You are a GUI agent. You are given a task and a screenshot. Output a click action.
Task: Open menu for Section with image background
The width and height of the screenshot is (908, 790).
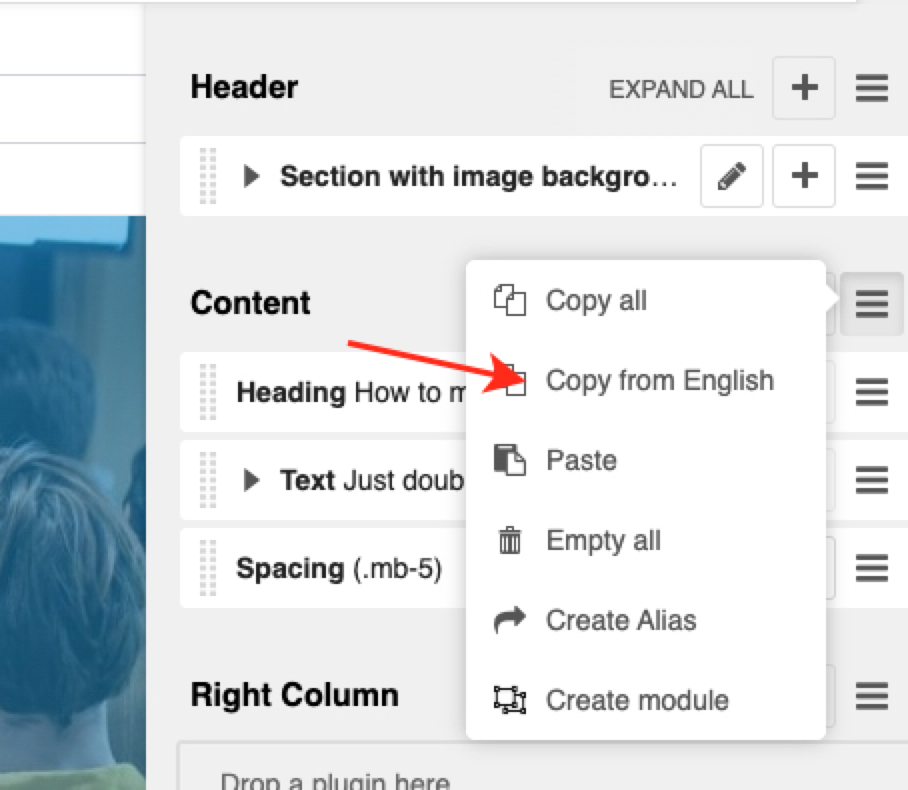click(872, 177)
